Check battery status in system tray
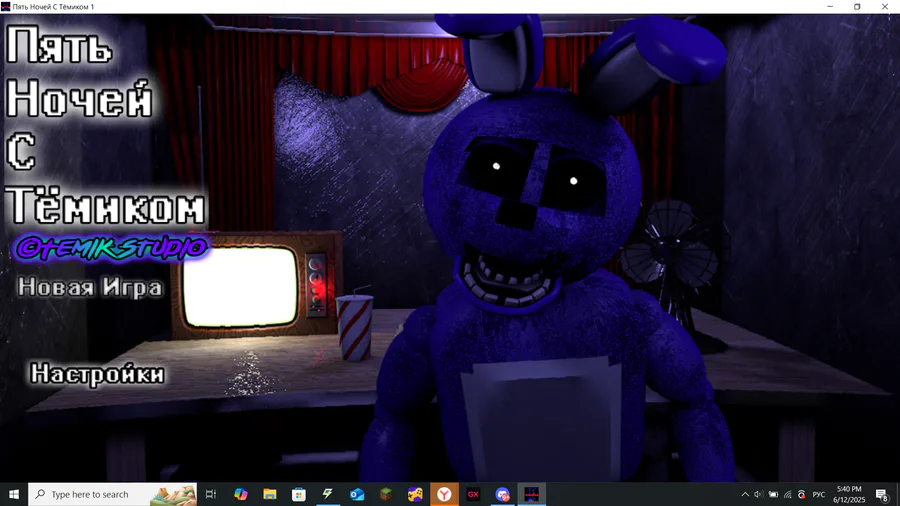Image resolution: width=900 pixels, height=506 pixels. click(x=773, y=495)
